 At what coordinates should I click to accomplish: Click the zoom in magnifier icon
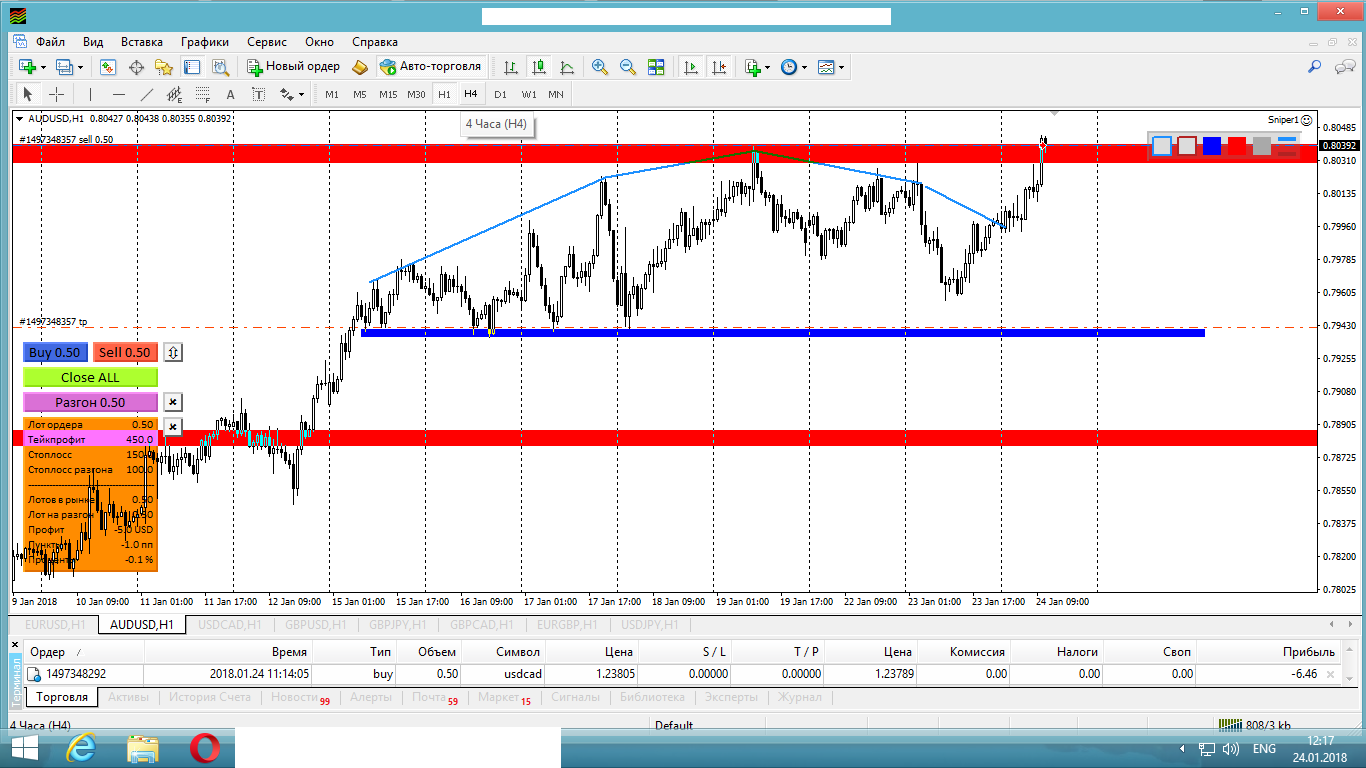point(600,67)
